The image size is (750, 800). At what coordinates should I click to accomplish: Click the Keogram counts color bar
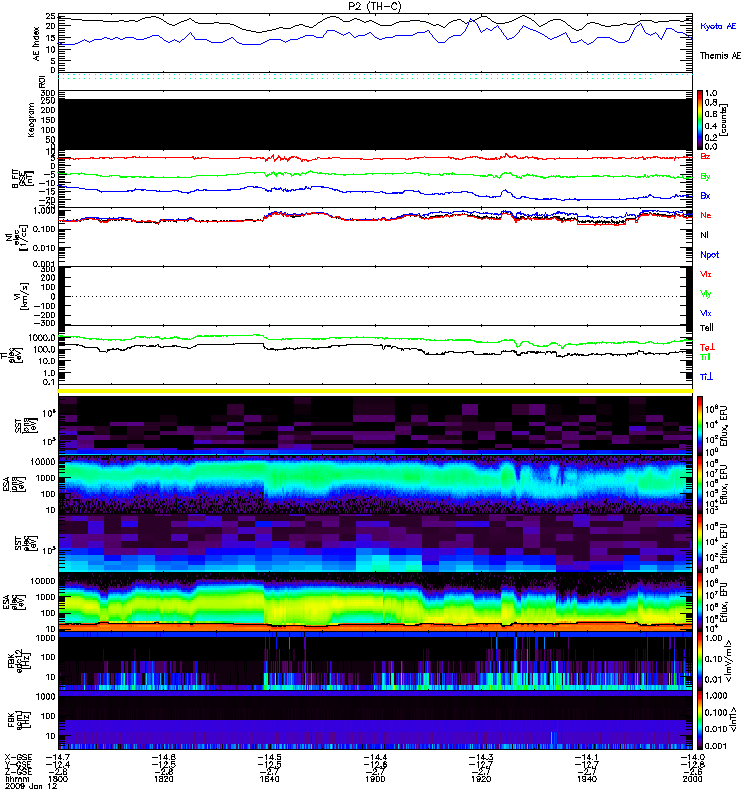tap(700, 120)
